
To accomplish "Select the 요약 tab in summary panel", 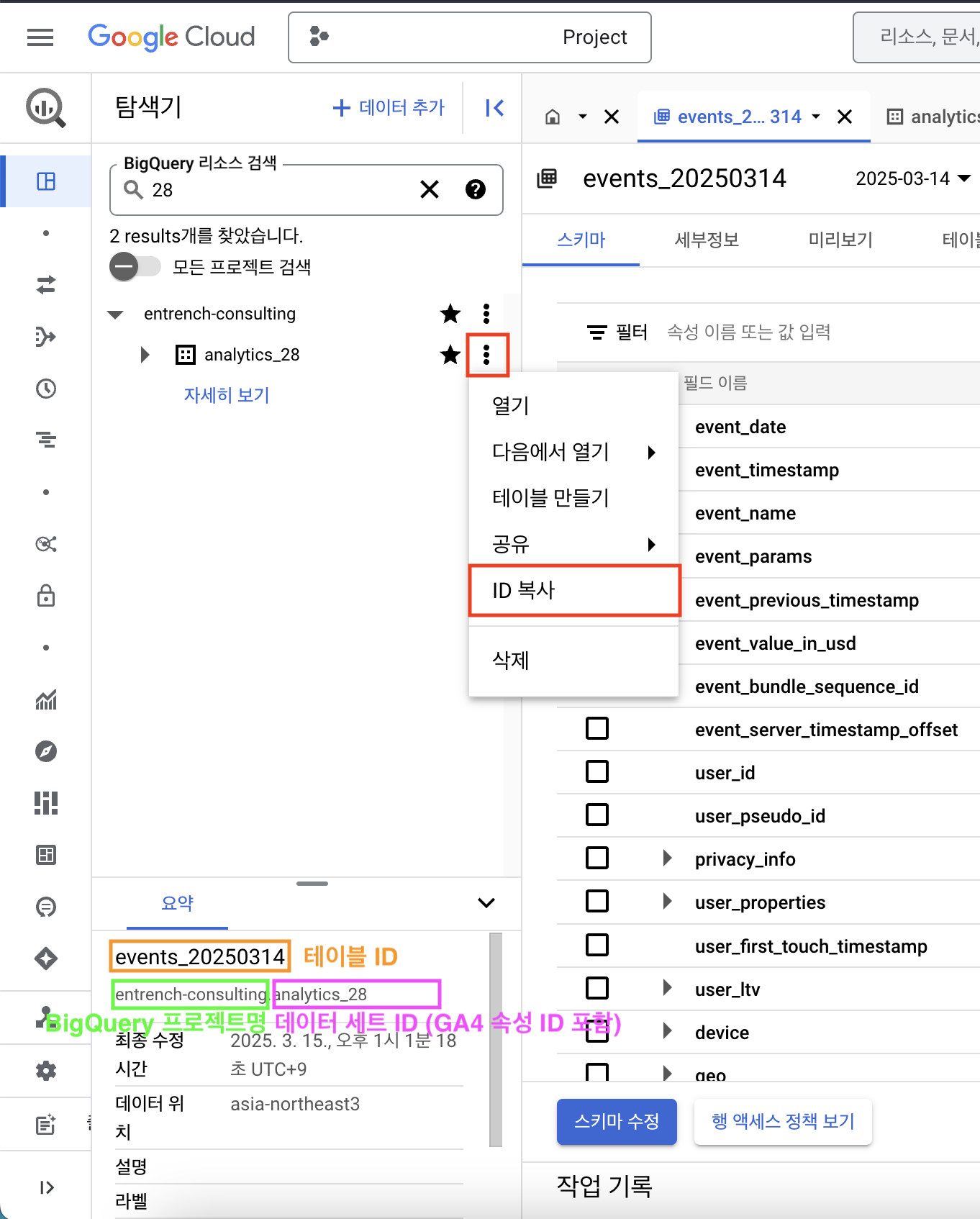I will 177,904.
